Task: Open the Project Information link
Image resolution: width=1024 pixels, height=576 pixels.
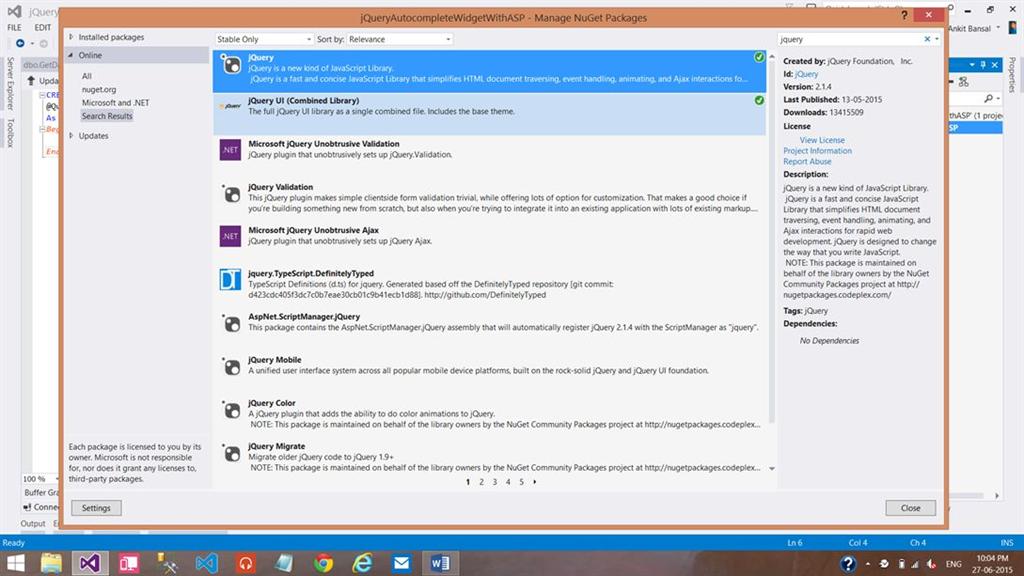Action: coord(817,151)
